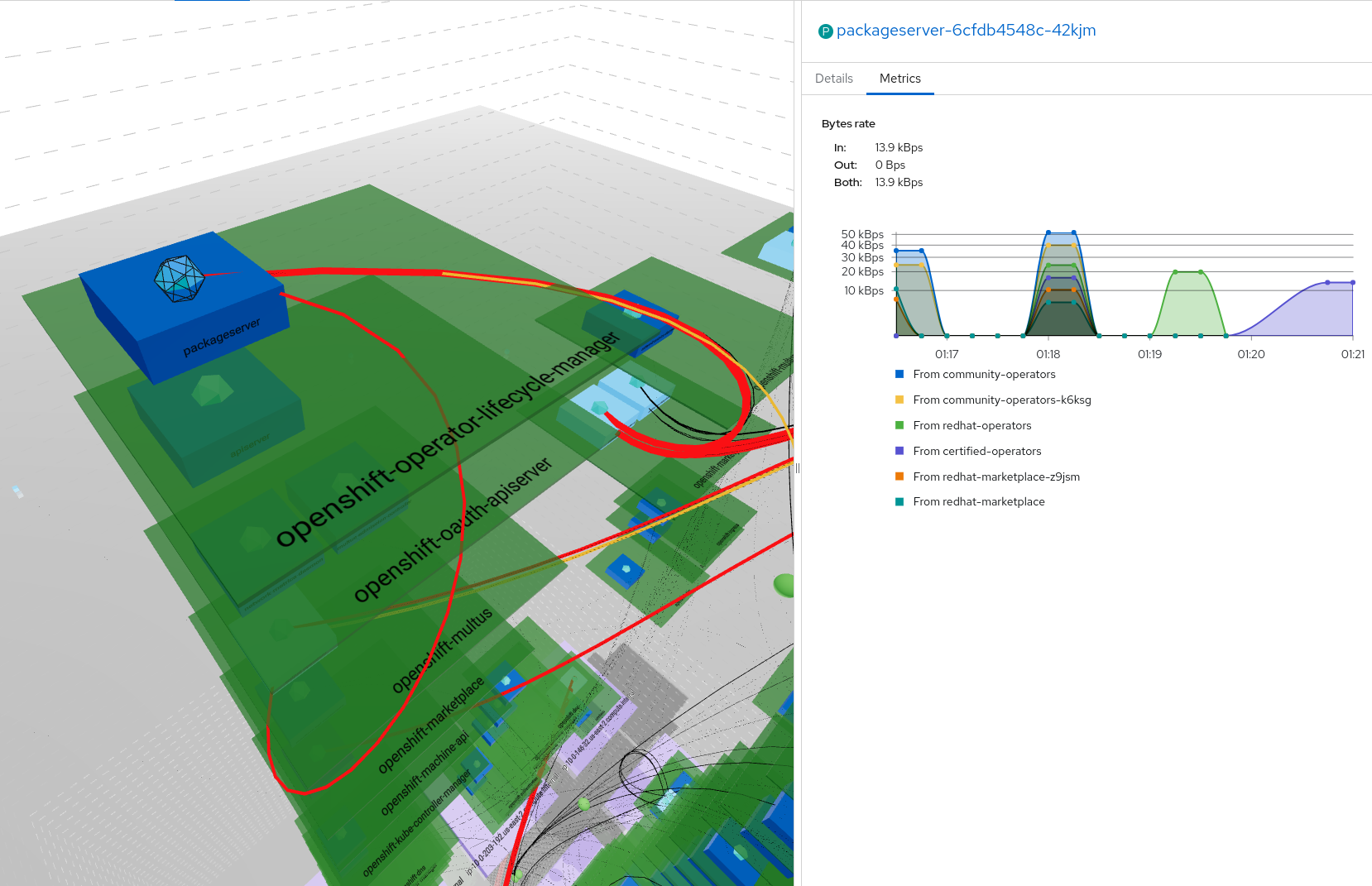The width and height of the screenshot is (1372, 886).
Task: Click the 'In: 13.9 kBps' bytes rate value
Action: [899, 147]
